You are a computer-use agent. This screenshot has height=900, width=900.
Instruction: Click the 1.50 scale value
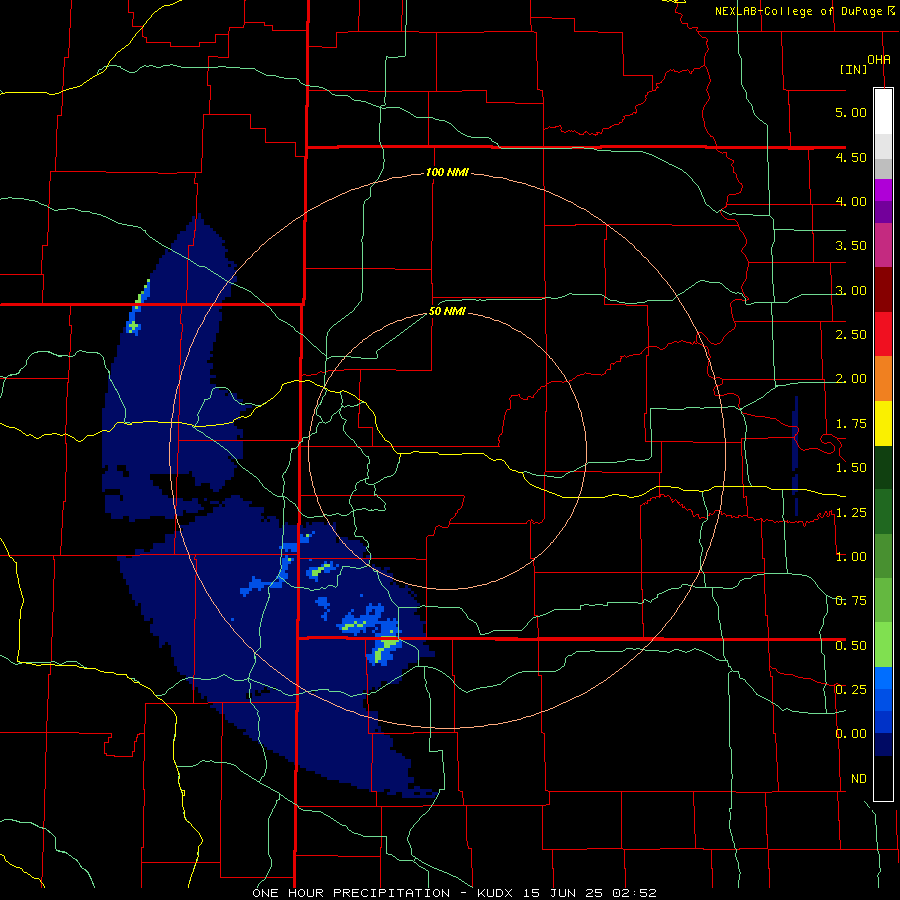(851, 468)
